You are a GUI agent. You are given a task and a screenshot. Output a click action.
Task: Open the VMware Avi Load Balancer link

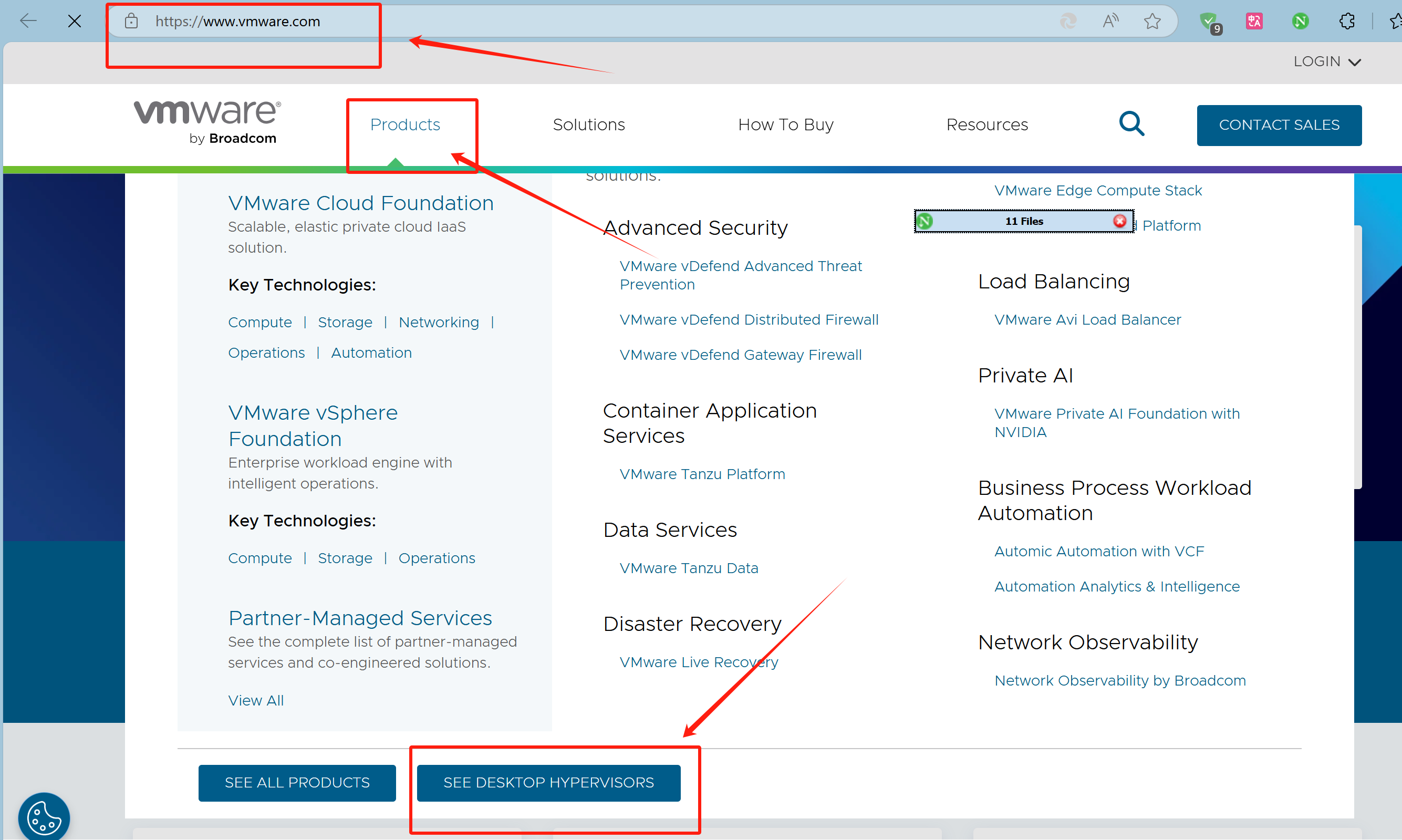pyautogui.click(x=1087, y=319)
